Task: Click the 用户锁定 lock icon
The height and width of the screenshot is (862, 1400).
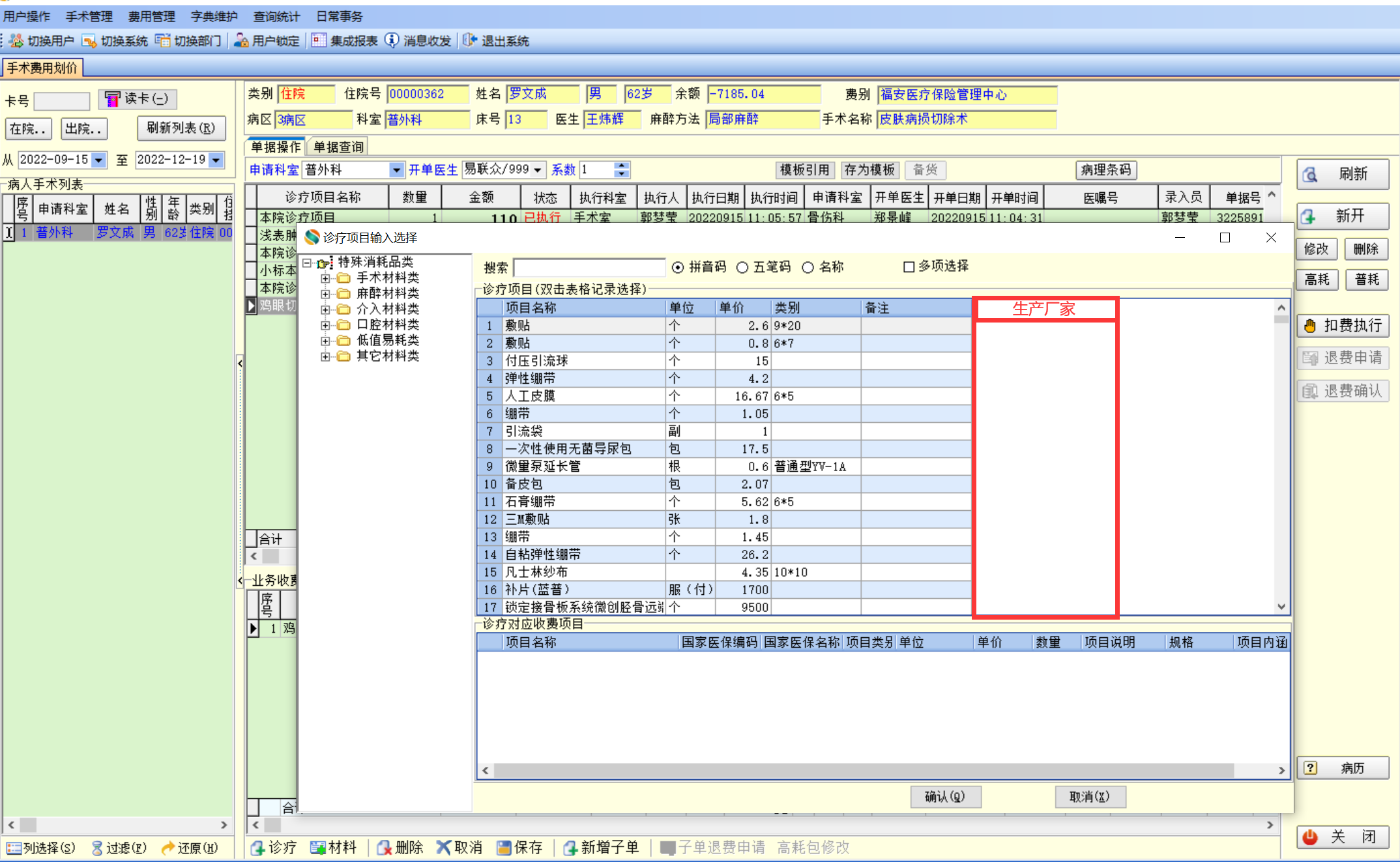Action: (241, 41)
